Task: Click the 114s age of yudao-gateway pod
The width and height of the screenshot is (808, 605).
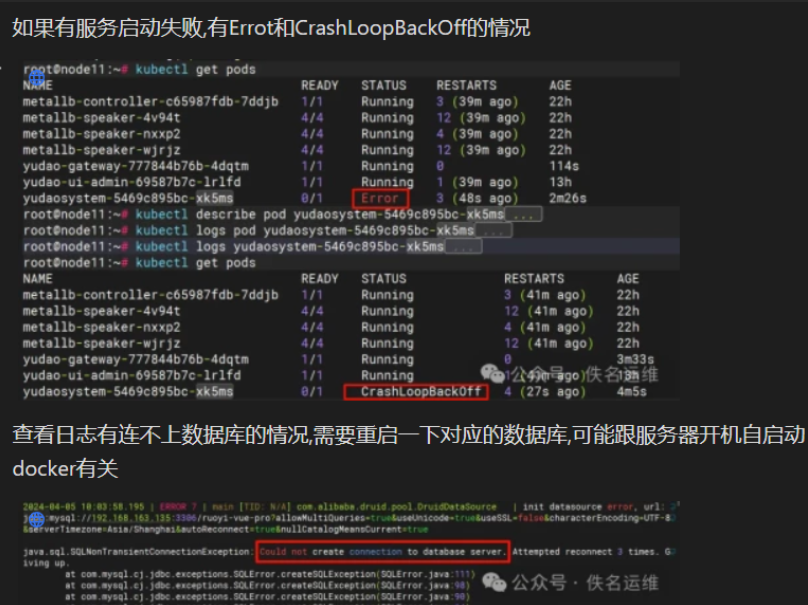Action: [x=564, y=166]
